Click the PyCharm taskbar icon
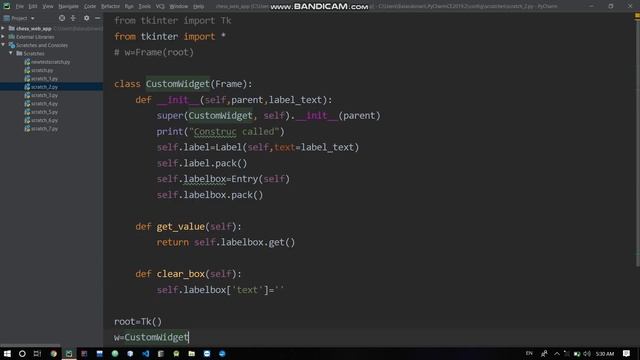 [69, 353]
